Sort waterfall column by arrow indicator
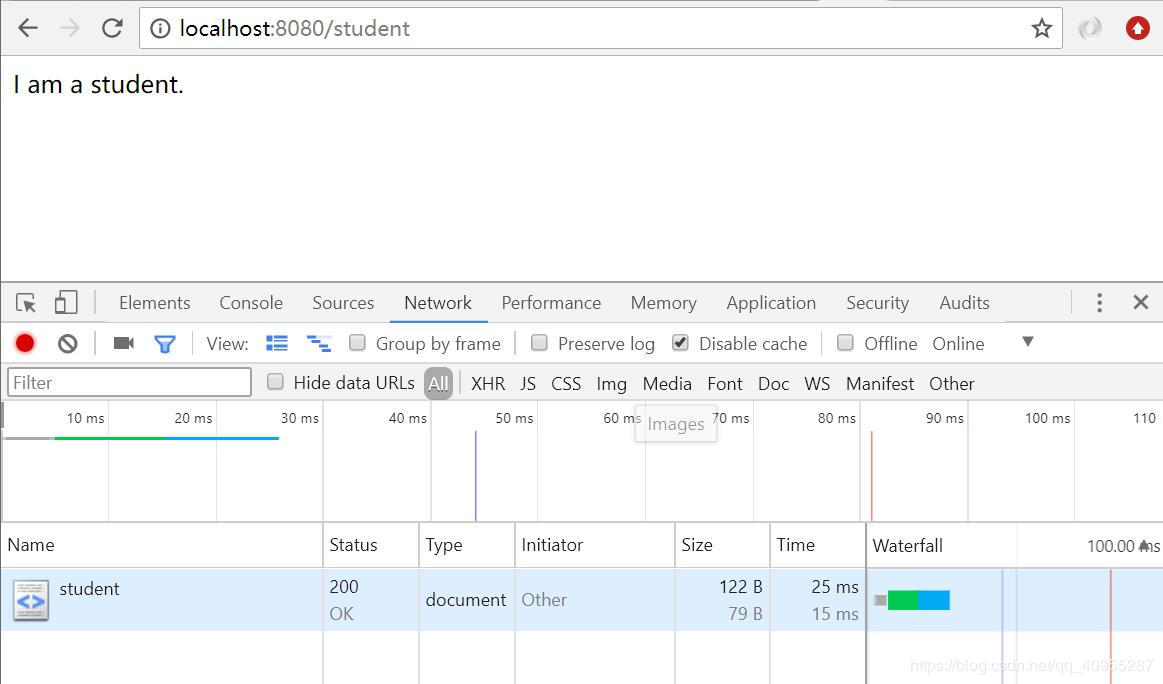The width and height of the screenshot is (1163, 684). click(1144, 545)
